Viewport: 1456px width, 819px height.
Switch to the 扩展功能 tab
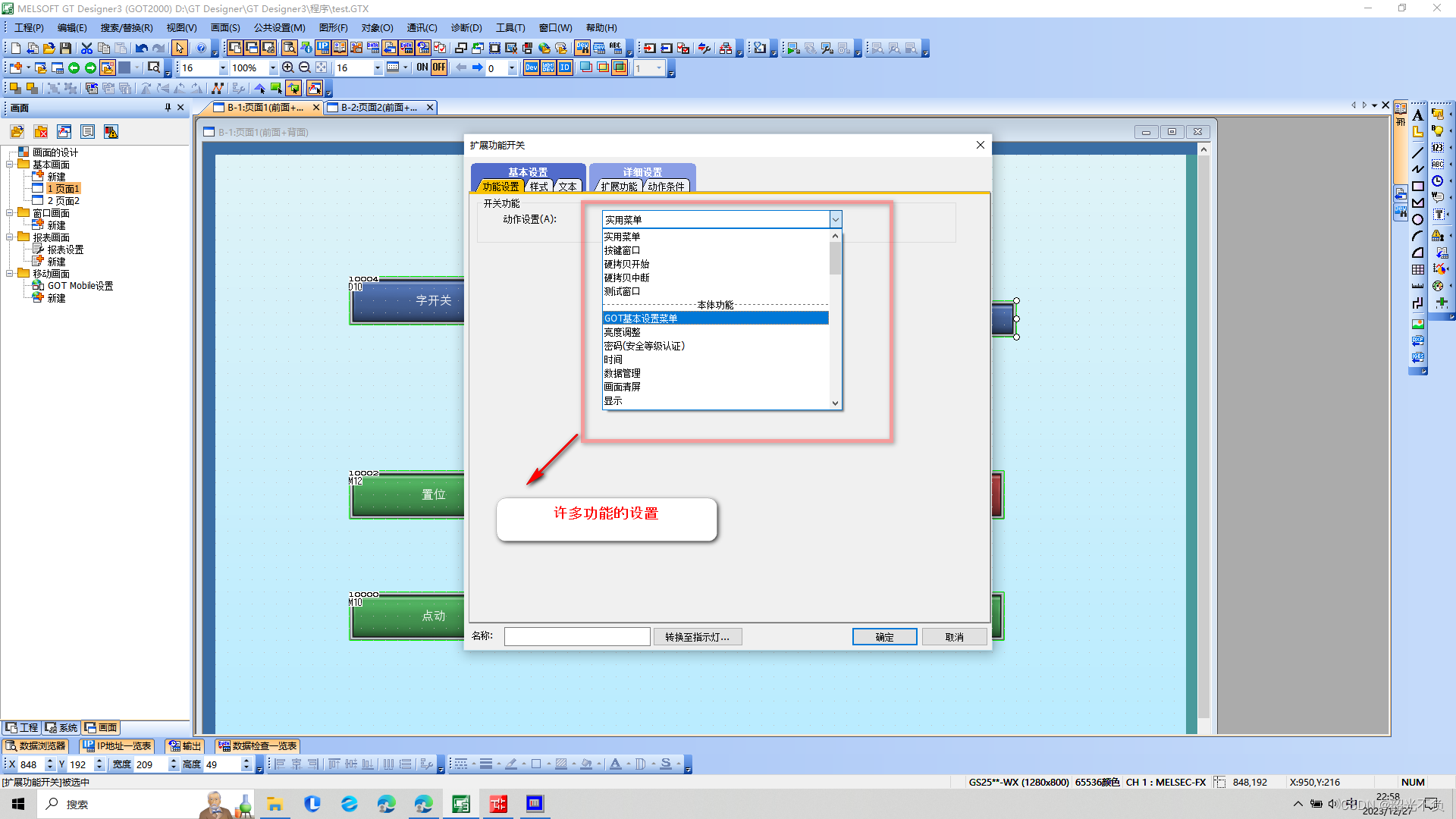[619, 187]
